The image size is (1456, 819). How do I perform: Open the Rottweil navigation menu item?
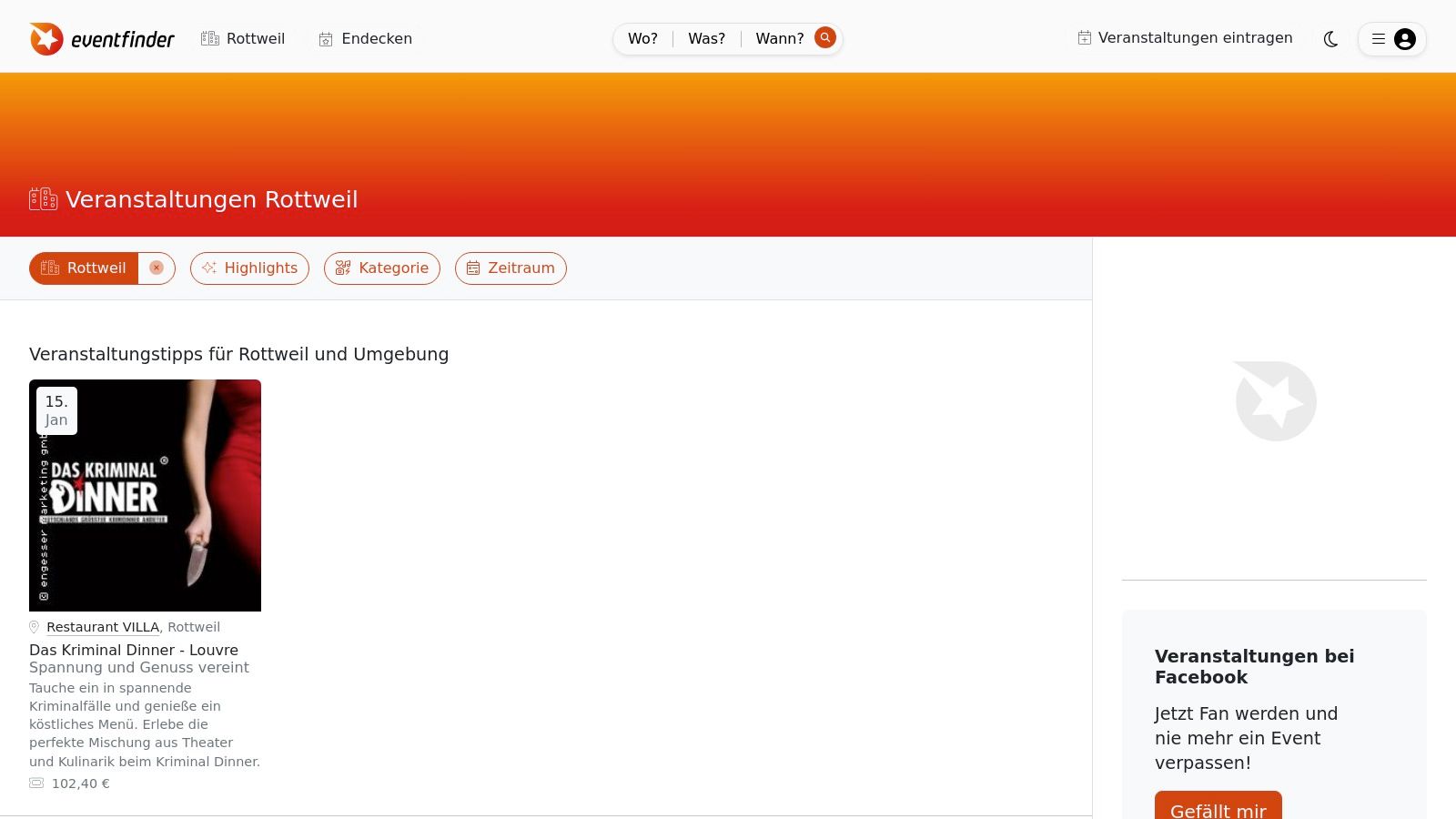(243, 38)
